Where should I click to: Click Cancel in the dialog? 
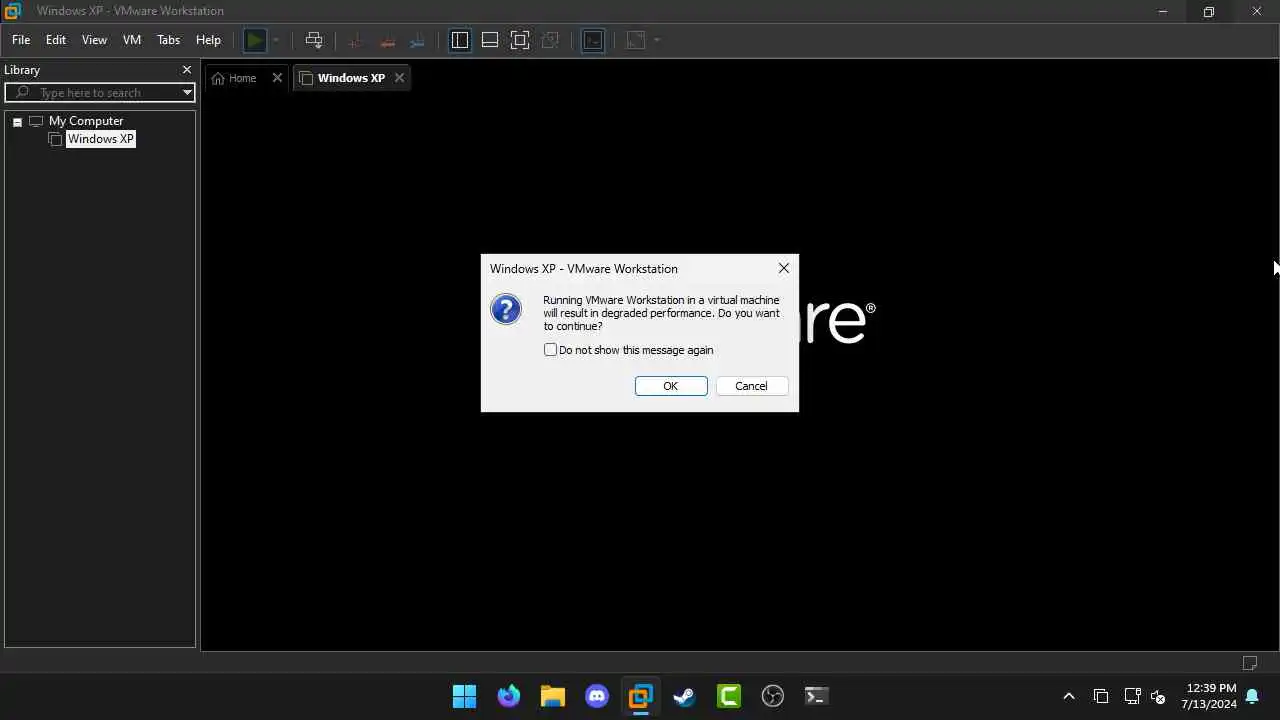pos(751,386)
